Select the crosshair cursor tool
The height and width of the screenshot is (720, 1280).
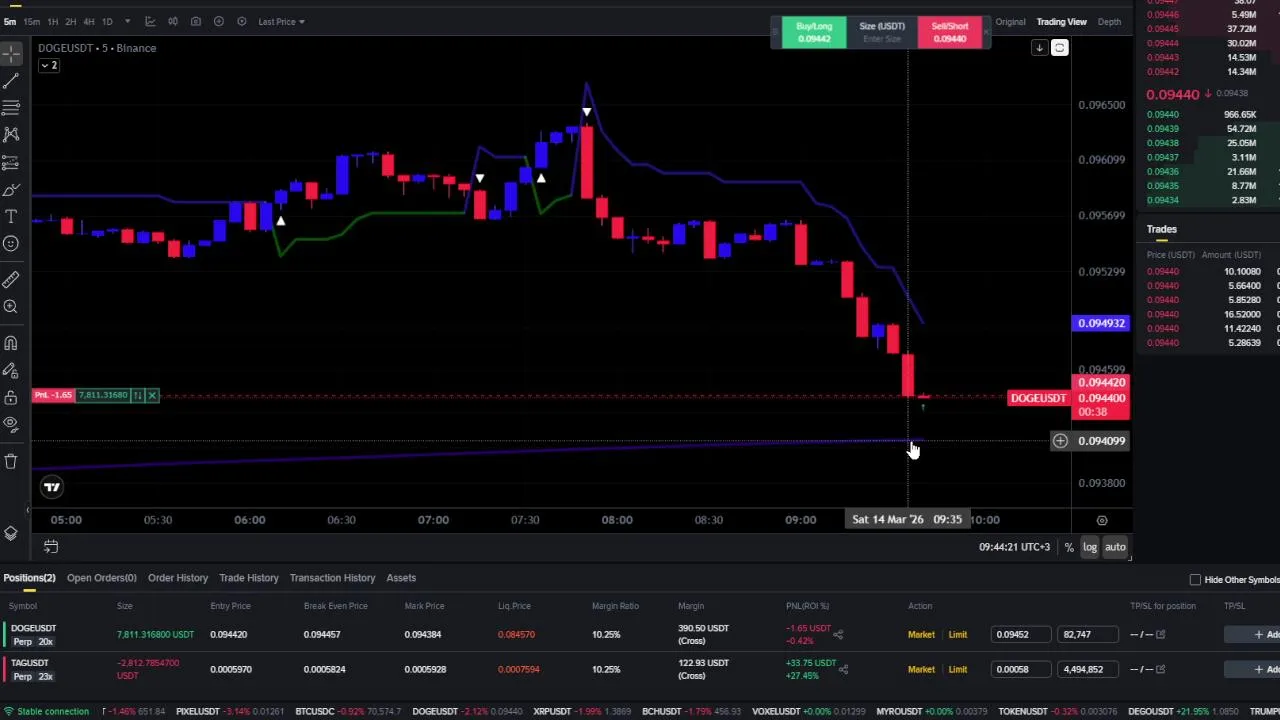[x=11, y=54]
